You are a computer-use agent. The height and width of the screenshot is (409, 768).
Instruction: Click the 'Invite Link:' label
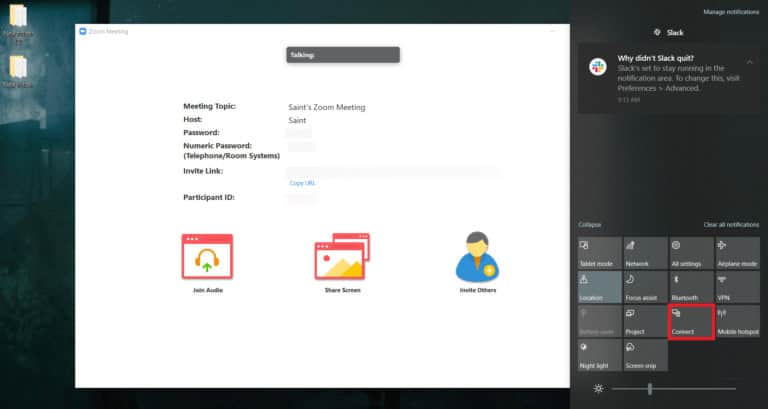pyautogui.click(x=203, y=171)
